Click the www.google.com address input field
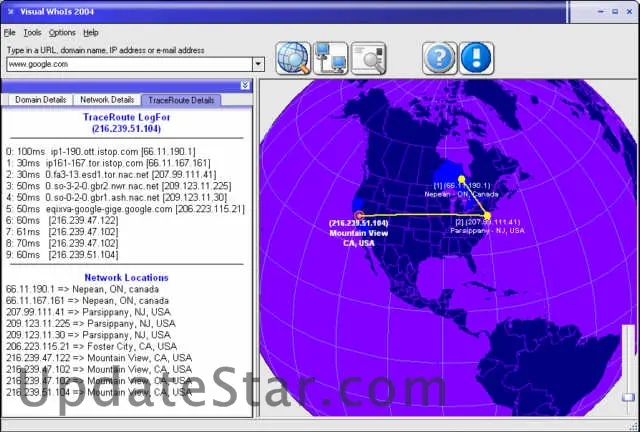This screenshot has width=640, height=432. [x=129, y=64]
